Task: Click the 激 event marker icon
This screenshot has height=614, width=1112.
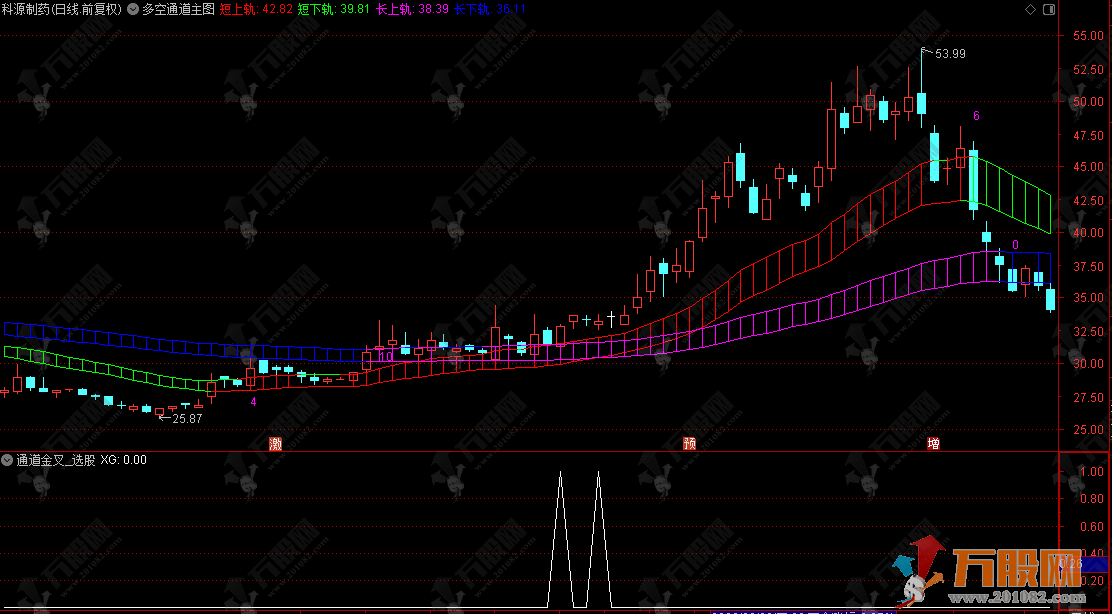Action: coord(276,443)
